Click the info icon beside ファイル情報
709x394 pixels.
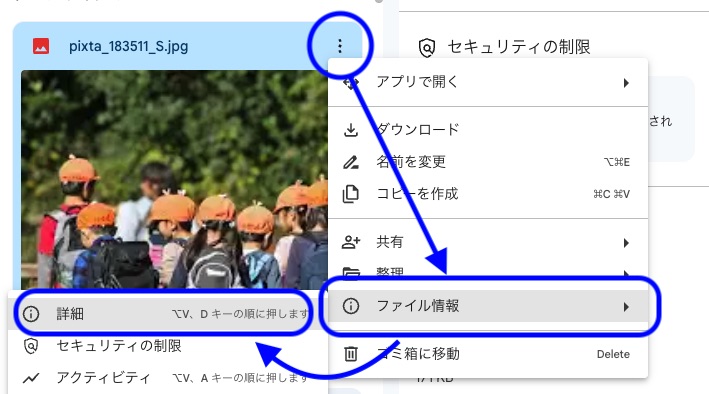coord(351,306)
